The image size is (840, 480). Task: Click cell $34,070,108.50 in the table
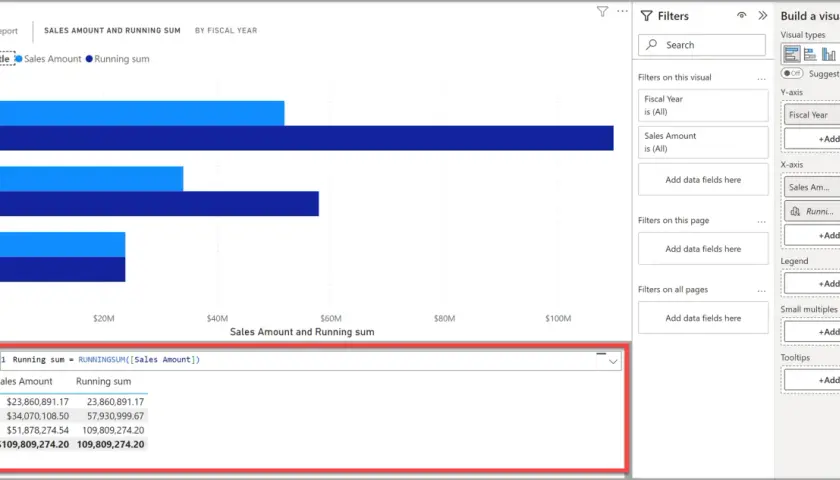click(x=38, y=416)
